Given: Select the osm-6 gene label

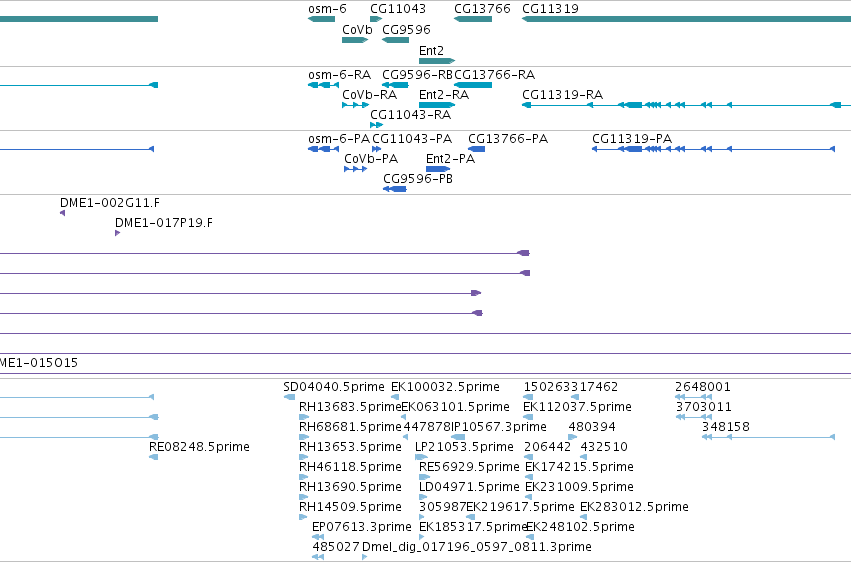Looking at the screenshot, I should coord(327,9).
